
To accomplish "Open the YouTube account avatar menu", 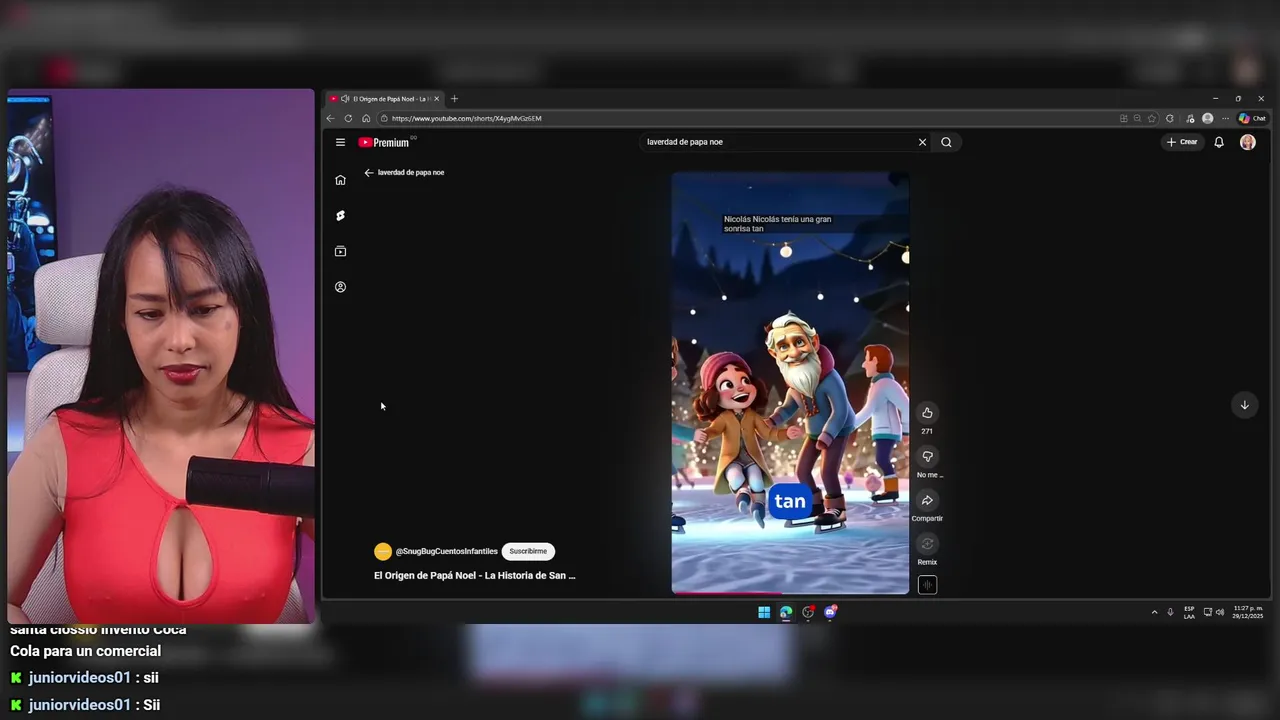I will pyautogui.click(x=1247, y=142).
